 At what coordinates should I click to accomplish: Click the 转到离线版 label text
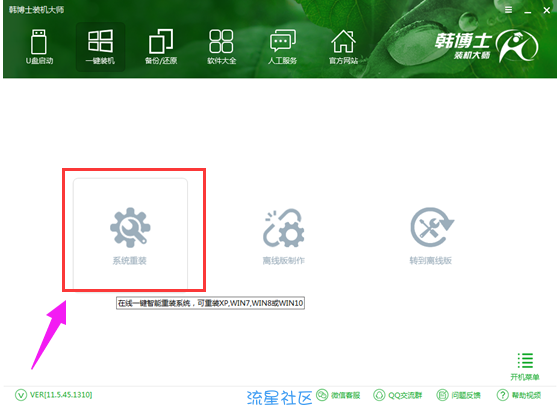[431, 261]
